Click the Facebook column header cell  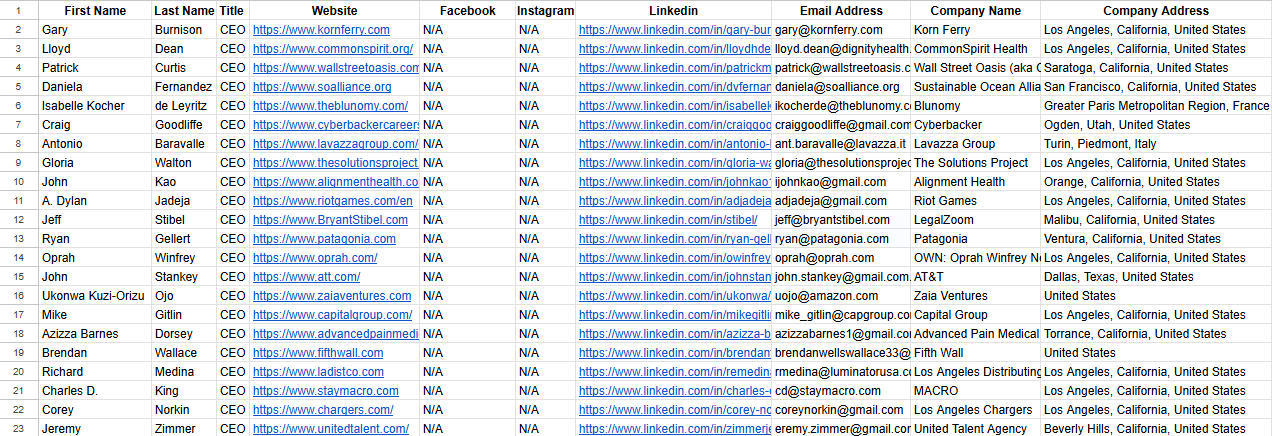tap(467, 11)
